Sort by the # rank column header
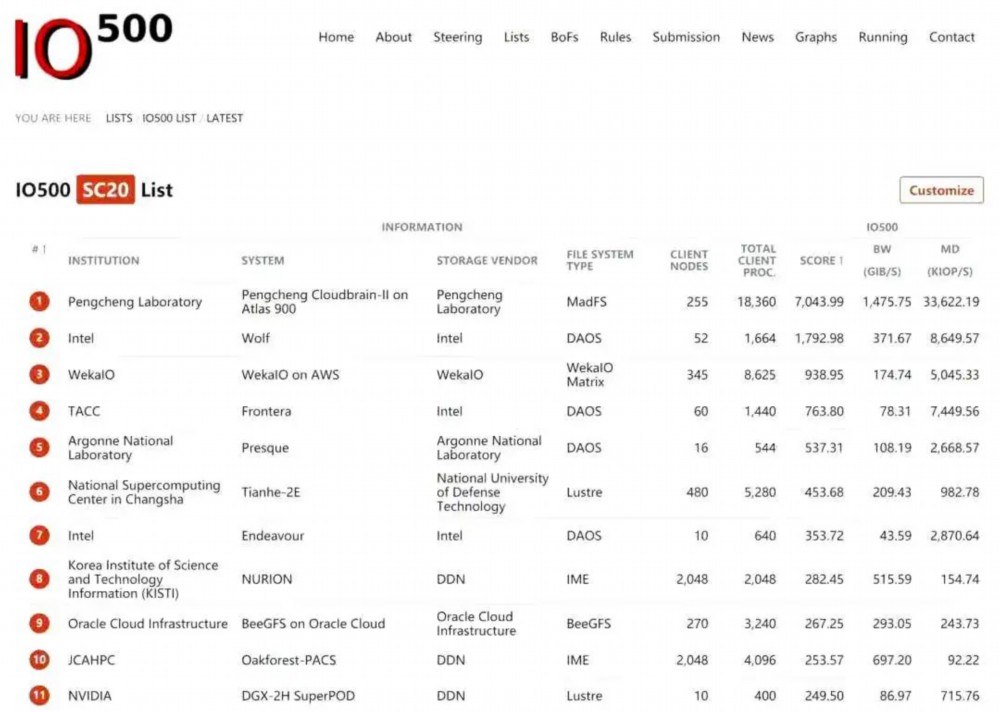This screenshot has width=1000, height=712. [x=38, y=249]
